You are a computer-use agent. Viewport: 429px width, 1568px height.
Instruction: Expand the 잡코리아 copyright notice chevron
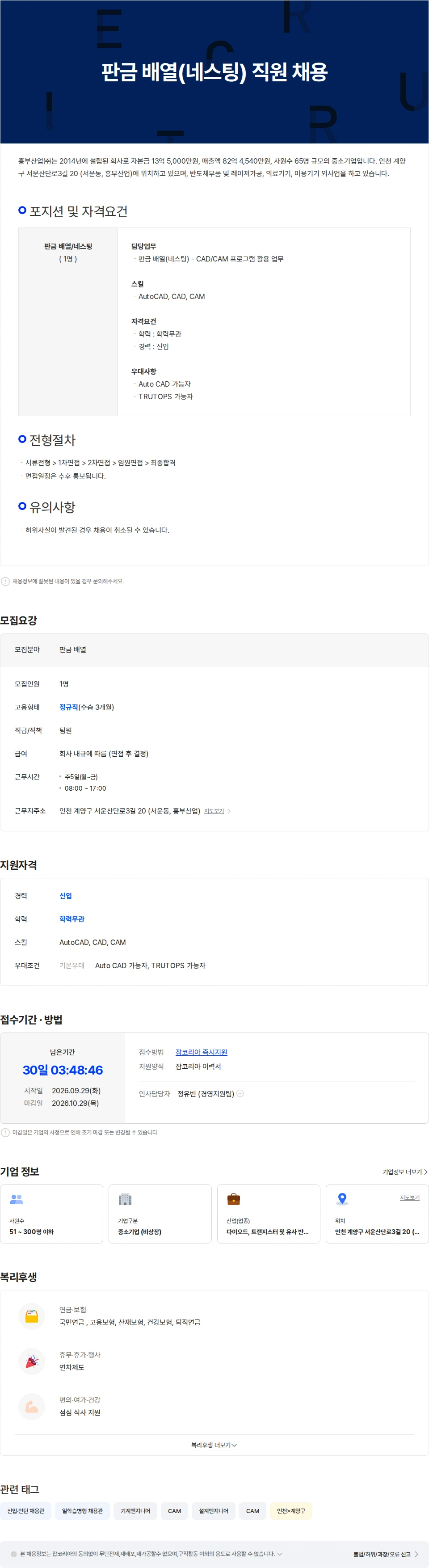pos(279,1554)
